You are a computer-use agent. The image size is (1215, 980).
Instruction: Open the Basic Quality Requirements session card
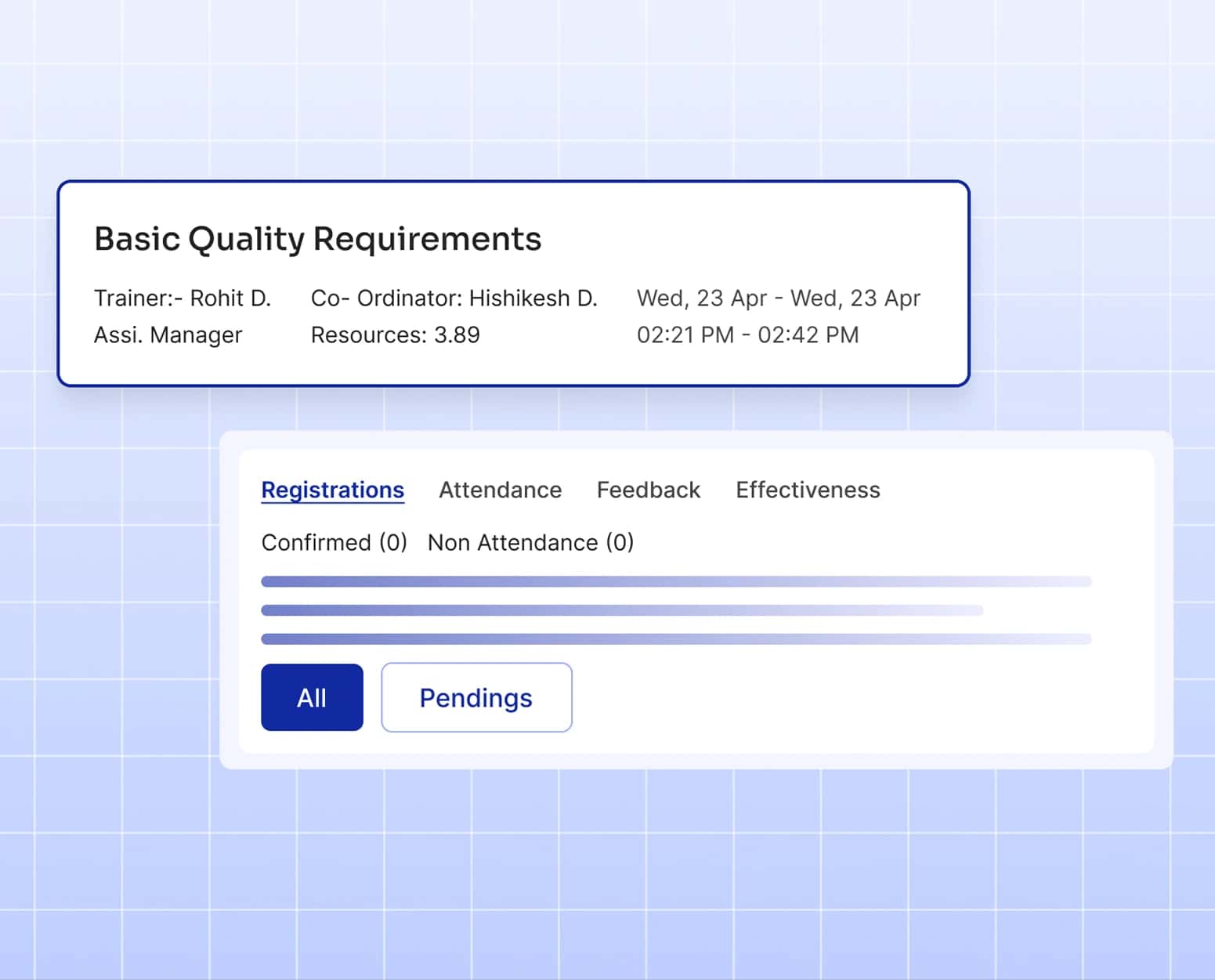(512, 282)
